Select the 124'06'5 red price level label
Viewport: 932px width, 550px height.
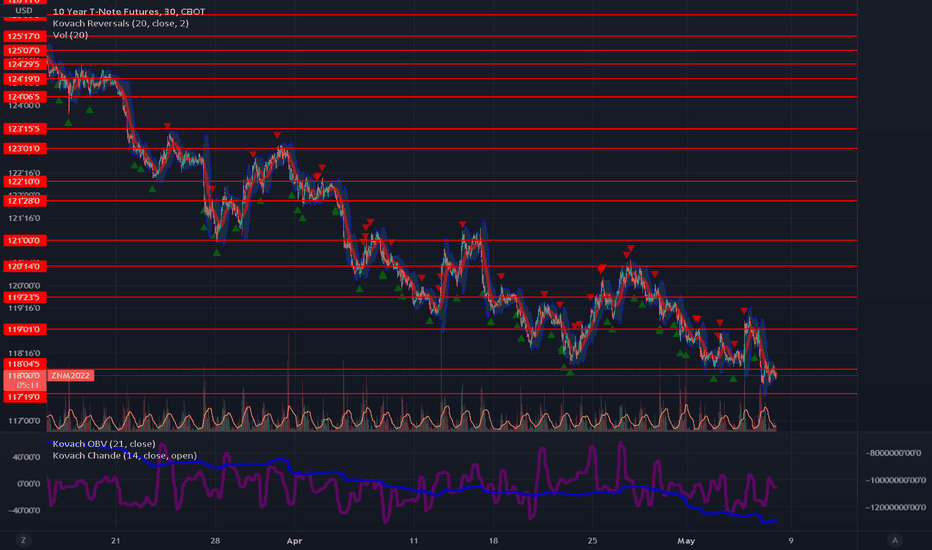pyautogui.click(x=24, y=97)
